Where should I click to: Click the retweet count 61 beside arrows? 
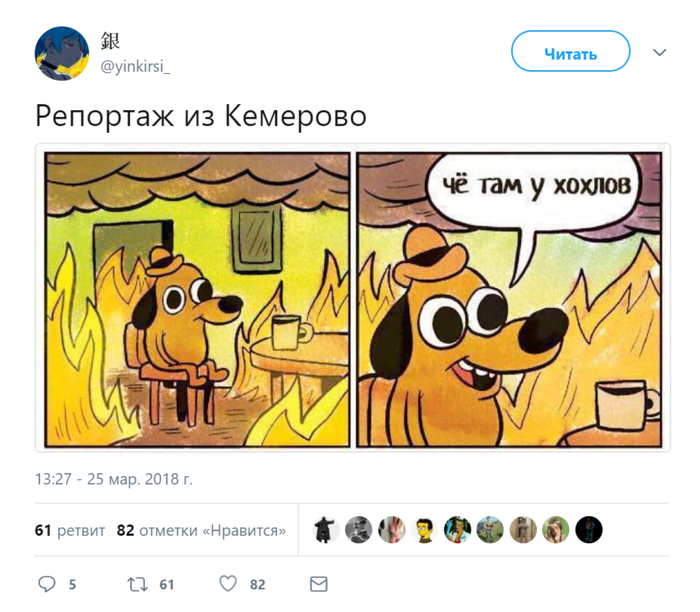(x=167, y=584)
